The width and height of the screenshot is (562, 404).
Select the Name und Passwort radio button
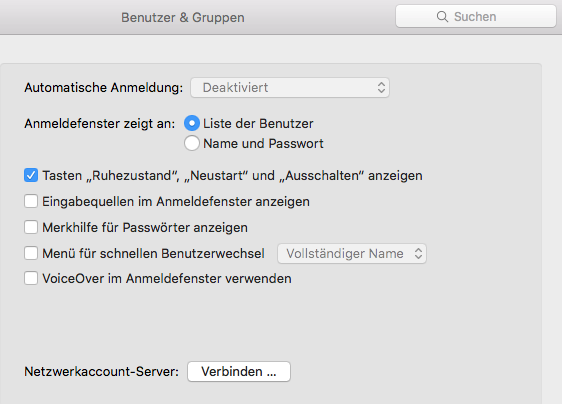tap(192, 143)
